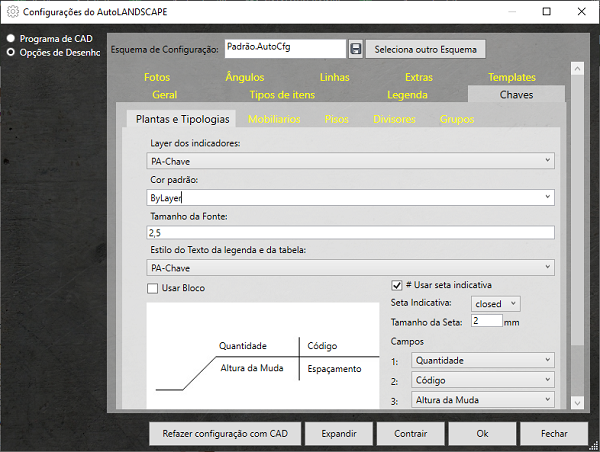Viewport: 600px width, 452px height.
Task: Click the Seleciona outro Esquema button
Action: (425, 48)
